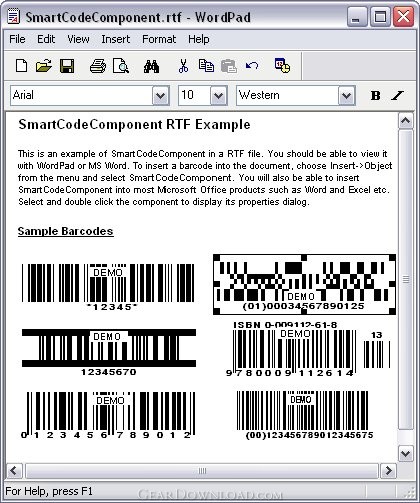Screen dimensions: 420x503
Task: Click inside the Arial font name field
Action: coord(82,95)
